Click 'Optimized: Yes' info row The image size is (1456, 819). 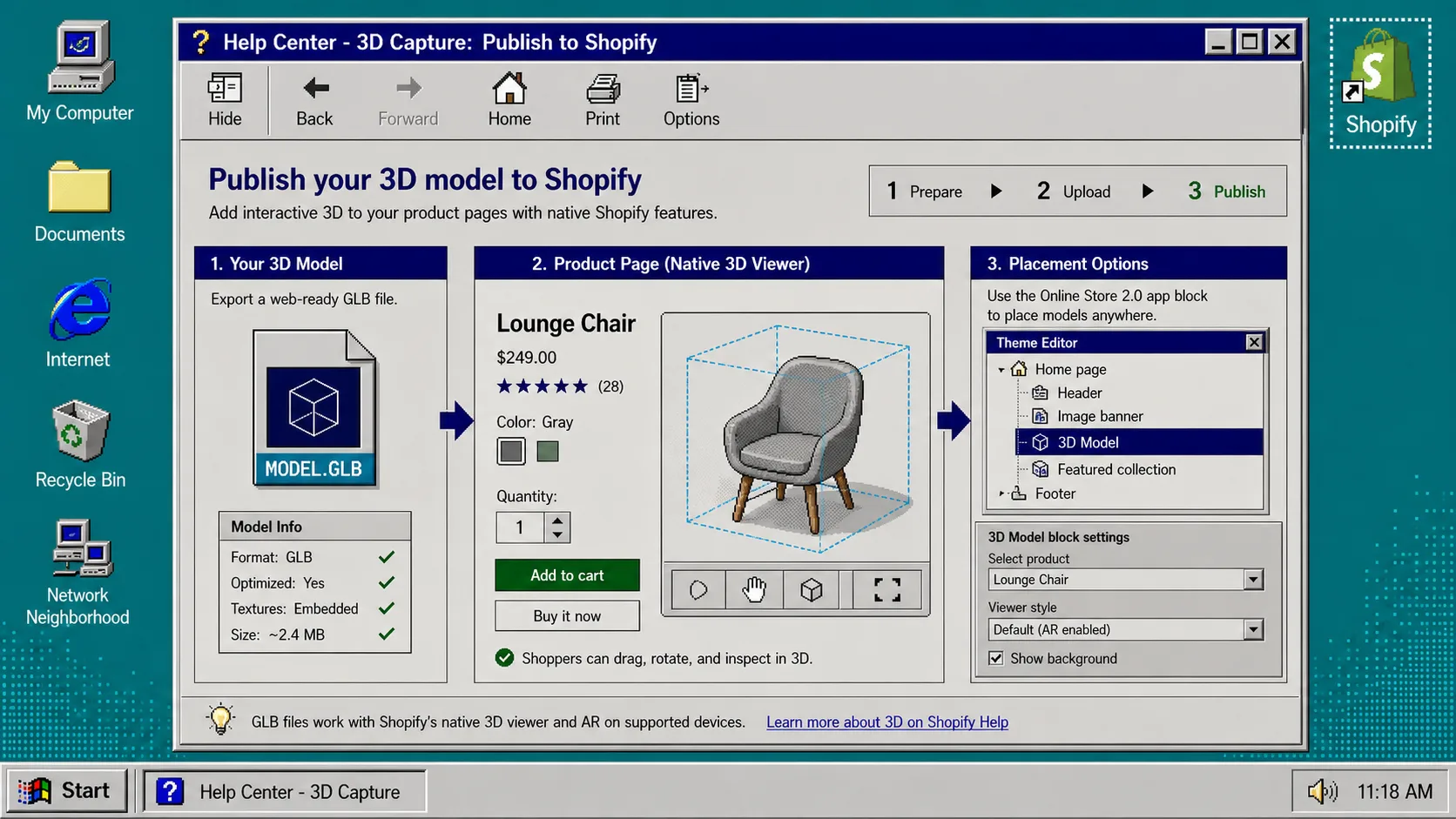(313, 583)
